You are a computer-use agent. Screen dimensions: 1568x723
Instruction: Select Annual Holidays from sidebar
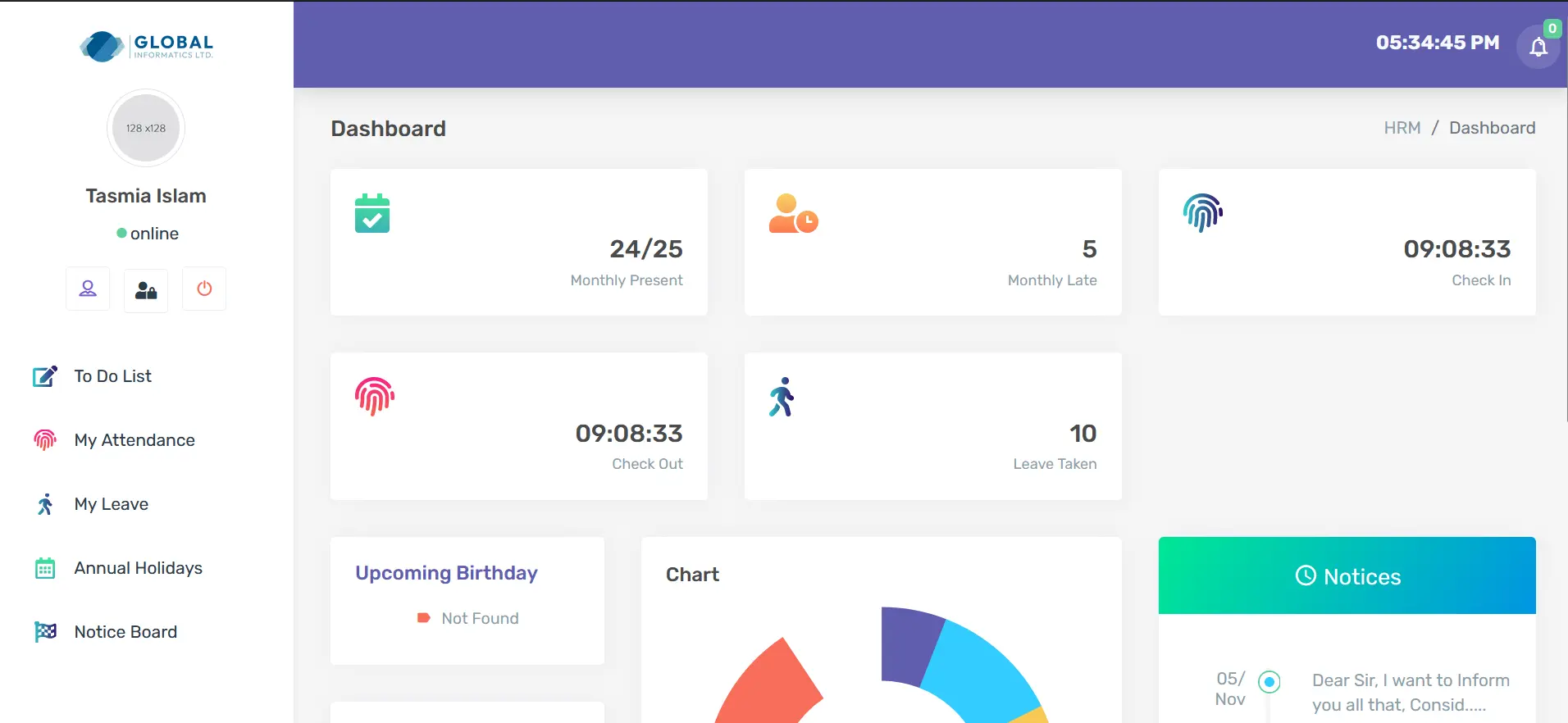(138, 568)
